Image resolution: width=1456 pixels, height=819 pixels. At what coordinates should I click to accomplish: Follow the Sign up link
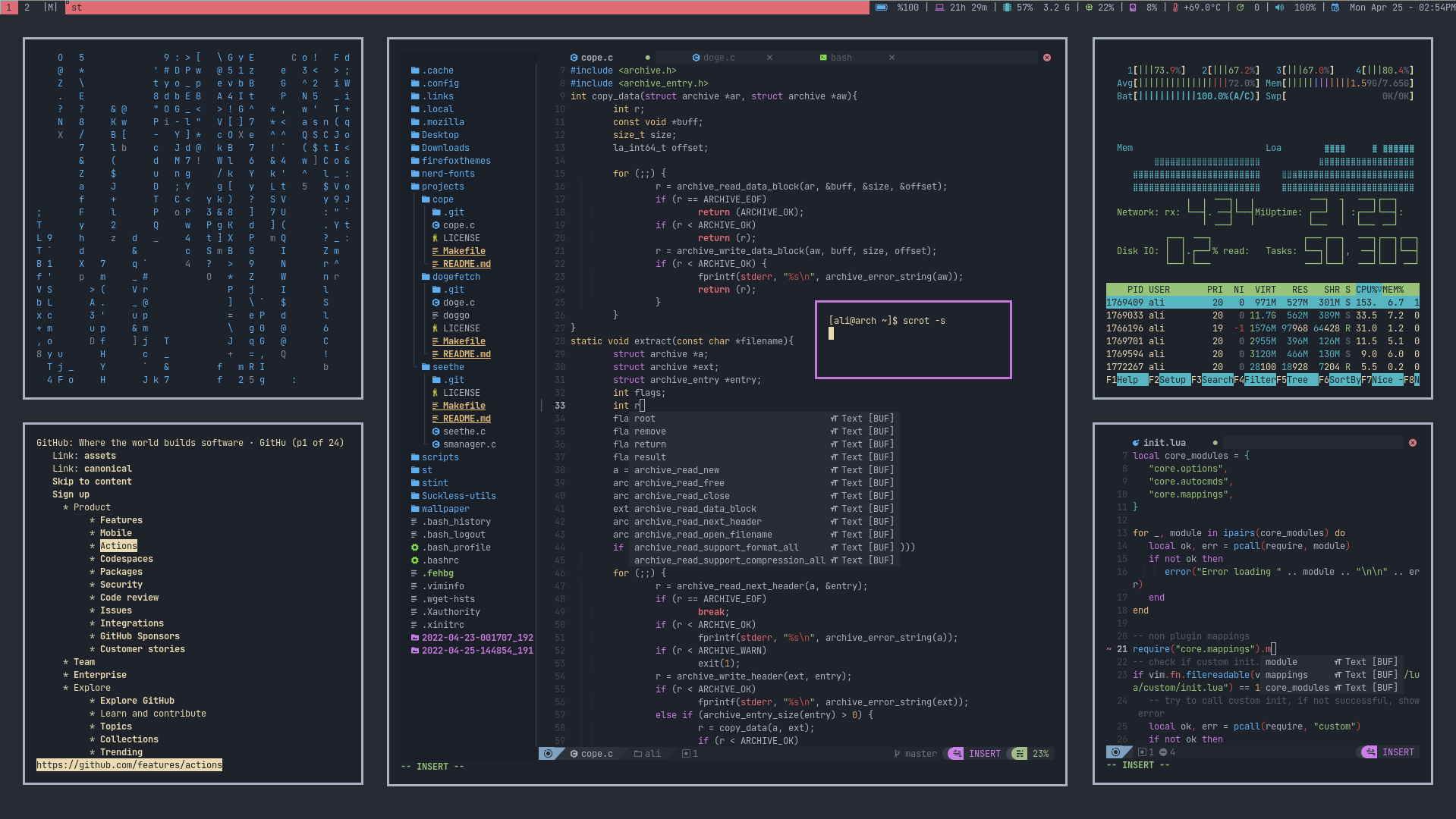coord(71,494)
